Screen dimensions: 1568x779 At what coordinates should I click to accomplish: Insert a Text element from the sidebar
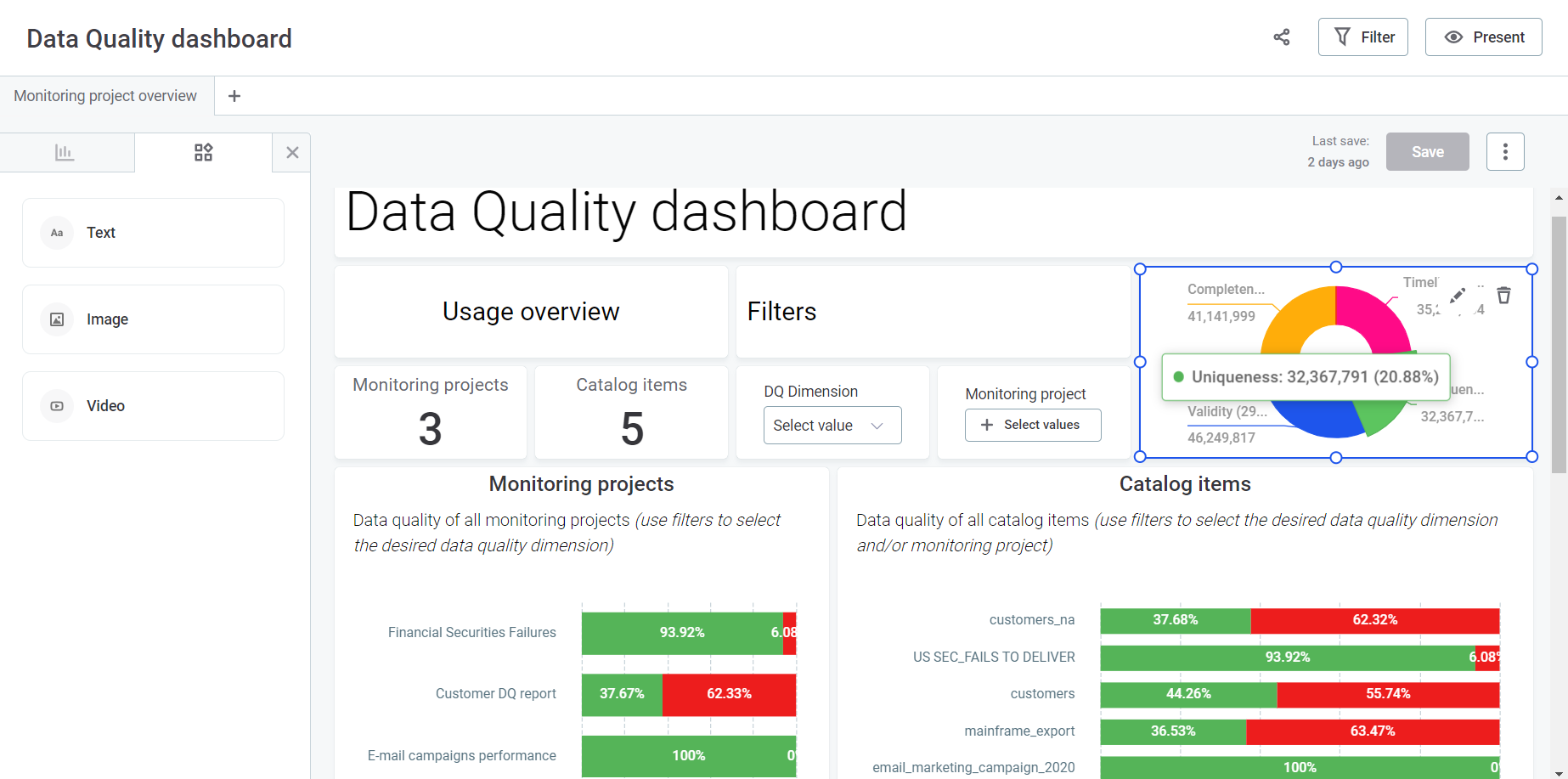[153, 232]
